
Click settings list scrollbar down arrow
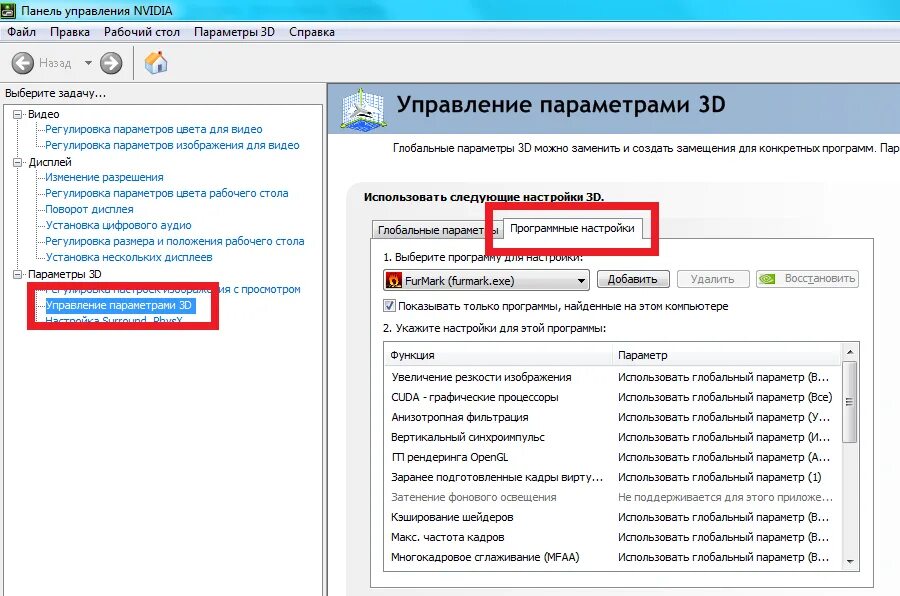850,562
